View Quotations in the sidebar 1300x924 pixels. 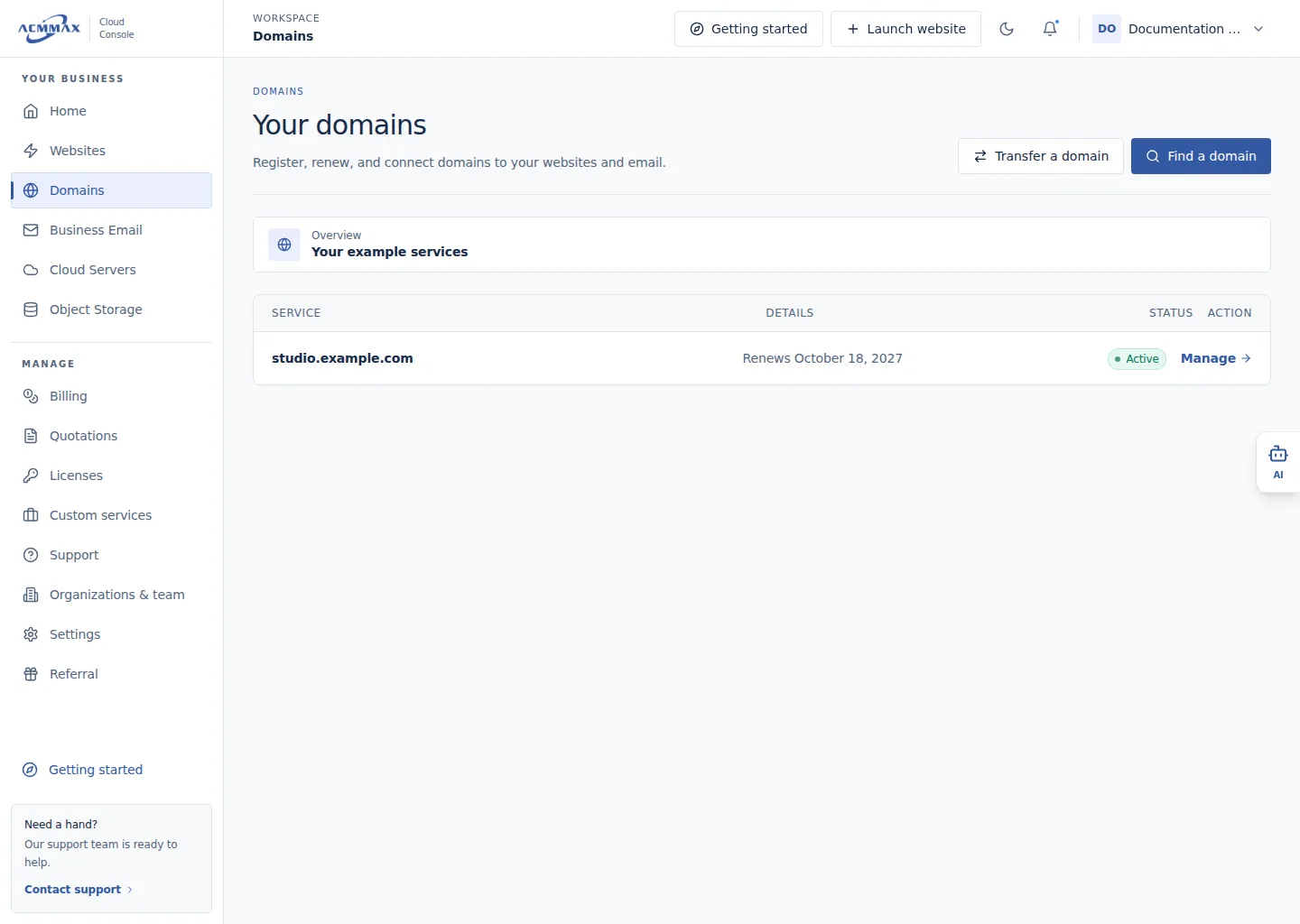click(x=111, y=436)
